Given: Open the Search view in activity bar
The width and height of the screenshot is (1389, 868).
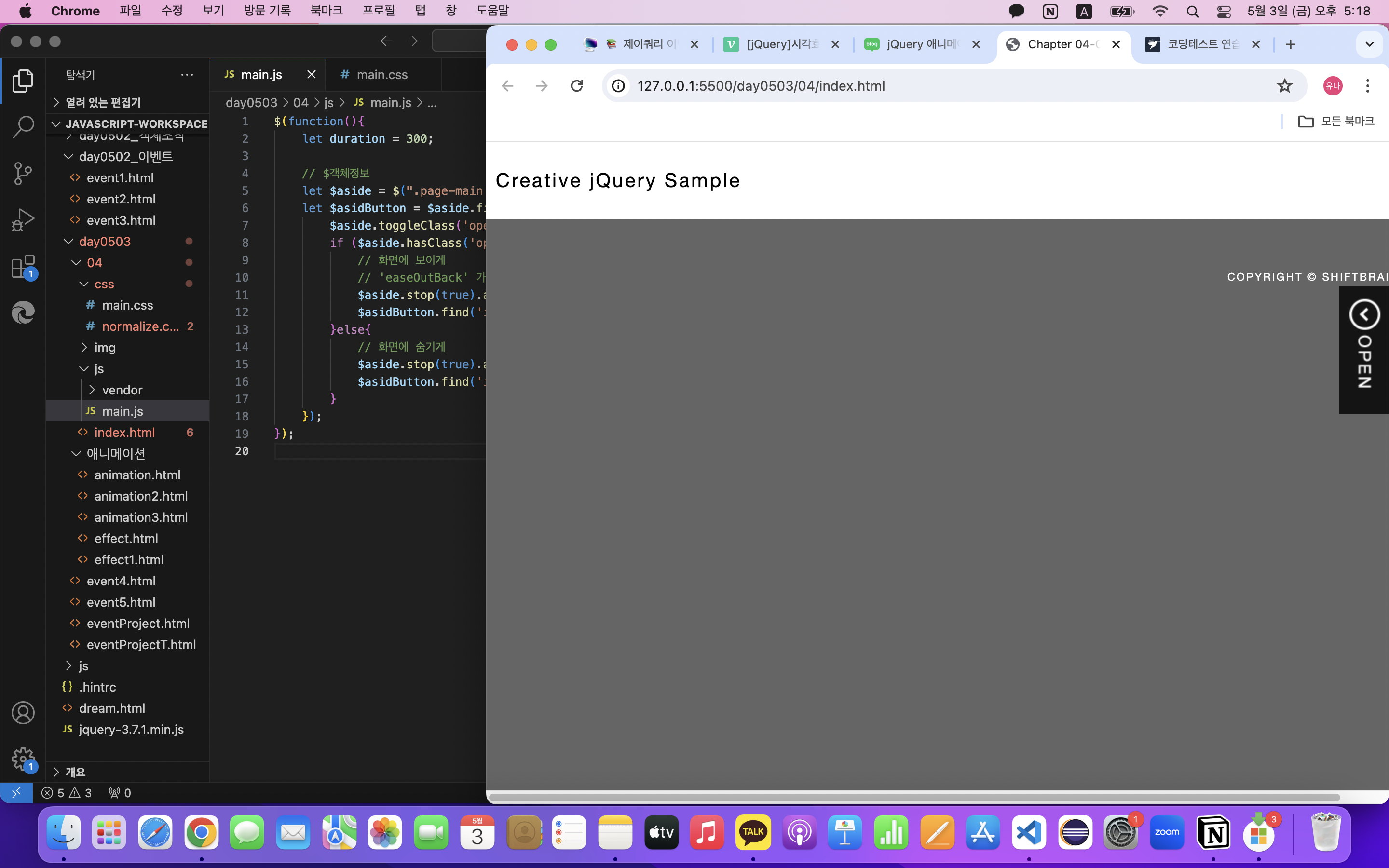Looking at the screenshot, I should [23, 127].
